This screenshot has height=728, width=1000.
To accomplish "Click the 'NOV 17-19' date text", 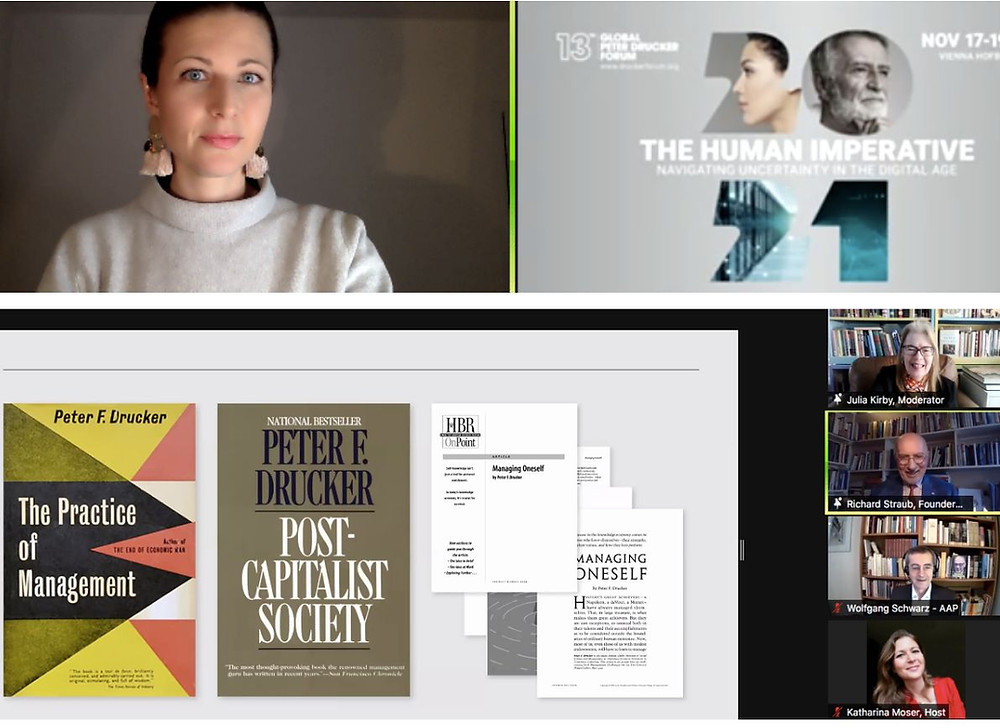I will [x=960, y=41].
